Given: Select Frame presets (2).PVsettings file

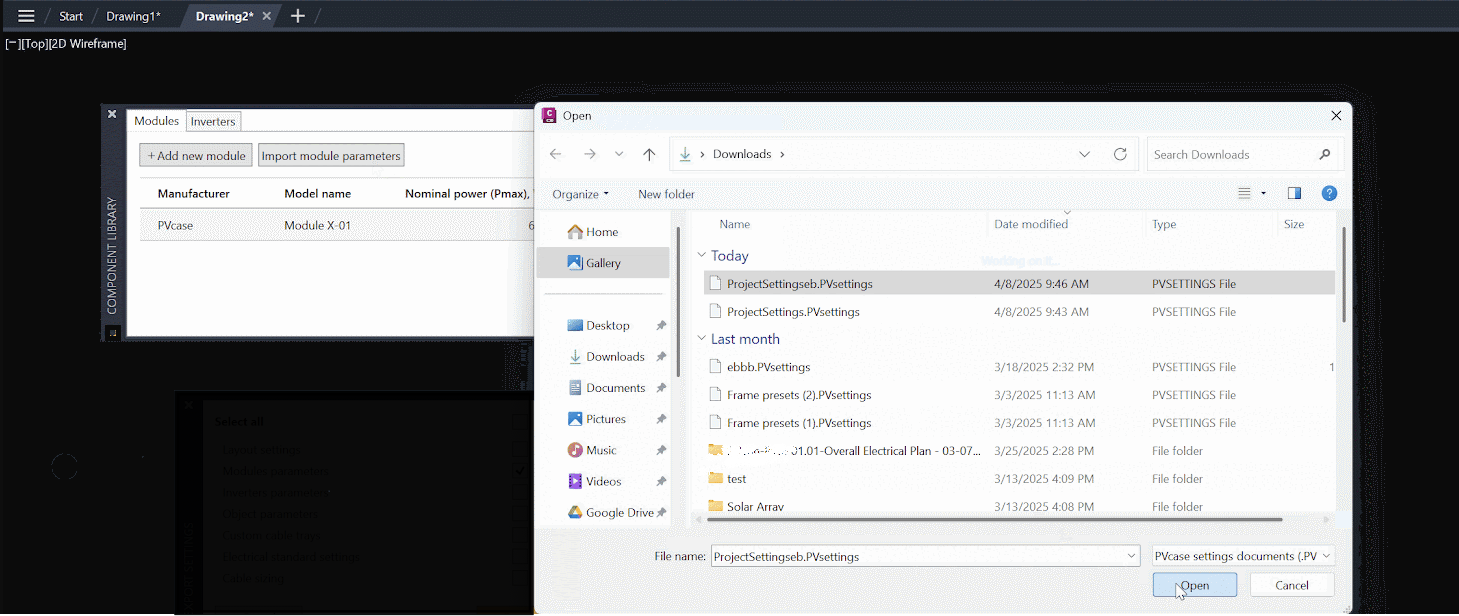Looking at the screenshot, I should 1019,395.
